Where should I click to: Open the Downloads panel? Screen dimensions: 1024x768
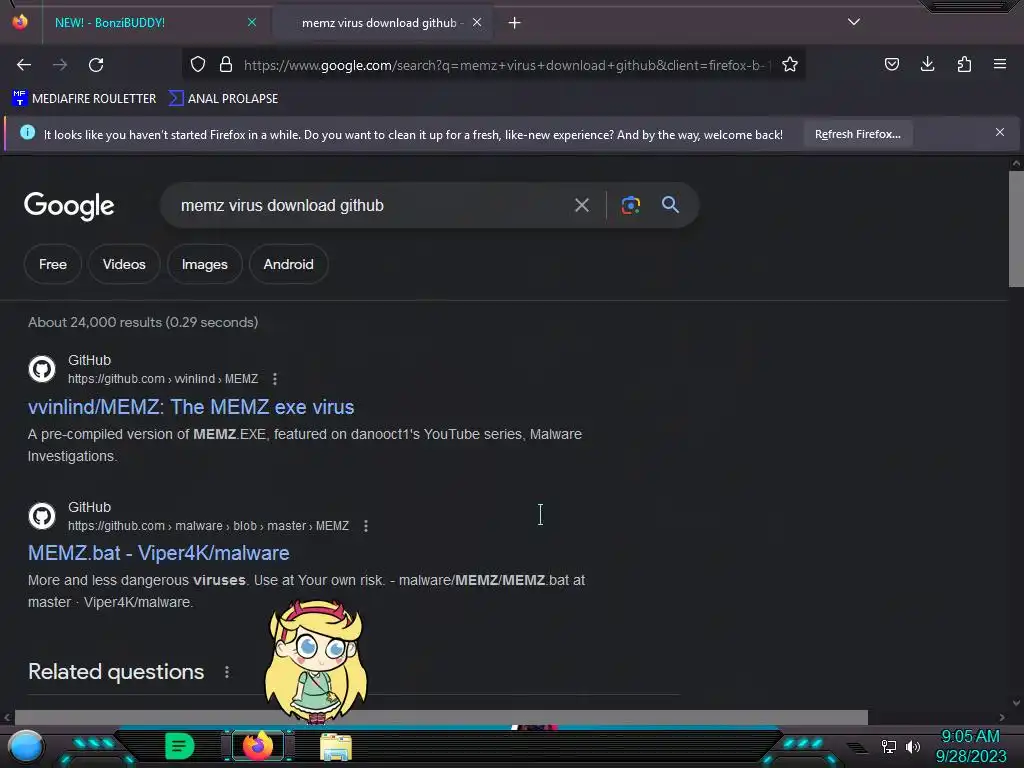point(927,64)
